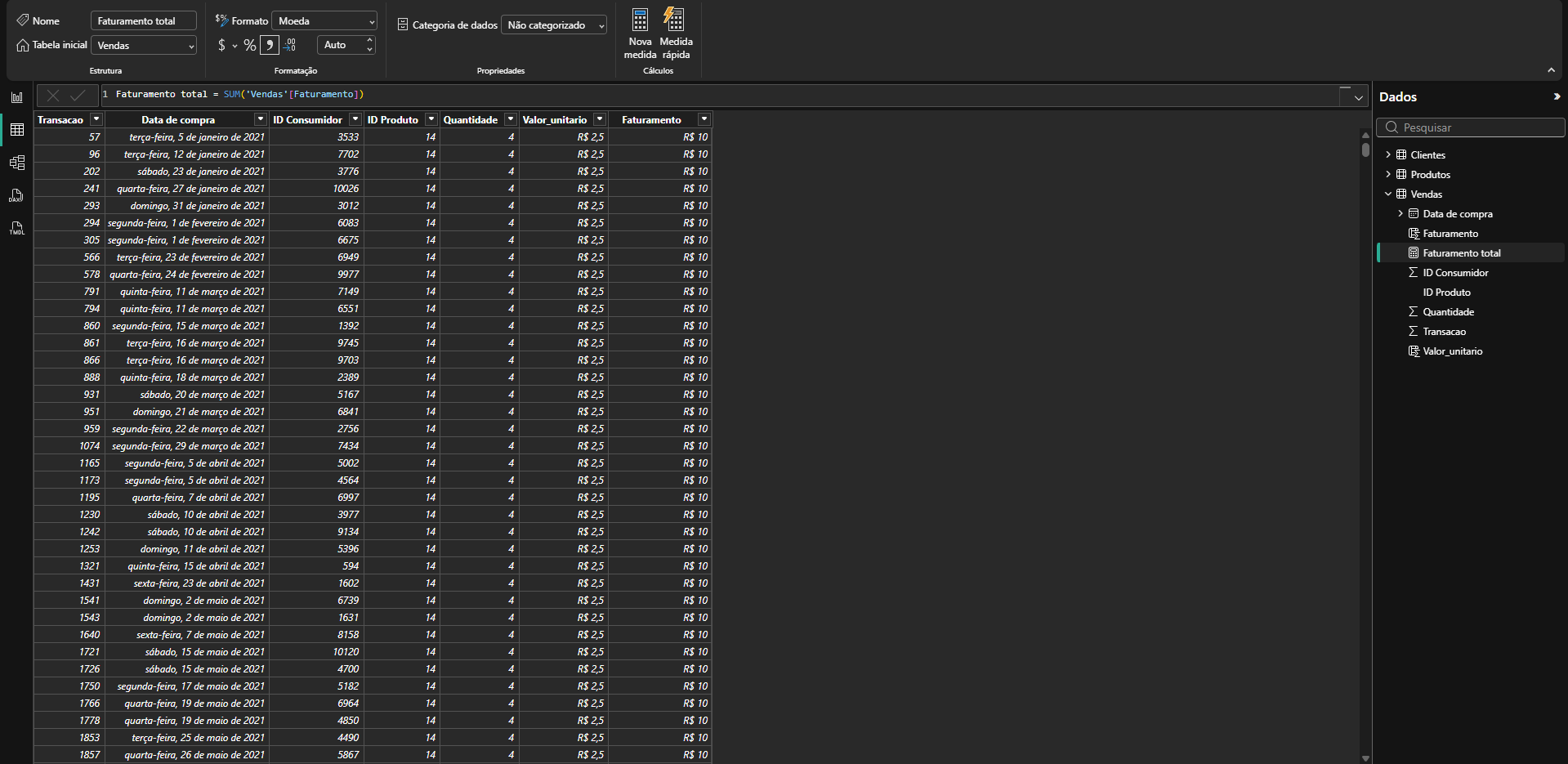Open the Report view from sidebar

point(17,97)
